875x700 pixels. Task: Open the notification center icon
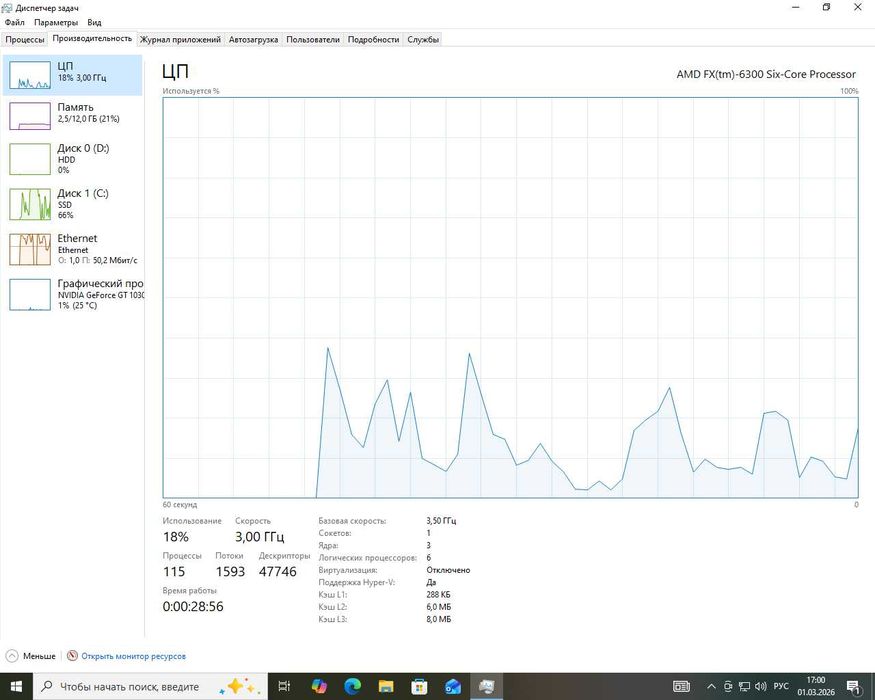pyautogui.click(x=854, y=687)
